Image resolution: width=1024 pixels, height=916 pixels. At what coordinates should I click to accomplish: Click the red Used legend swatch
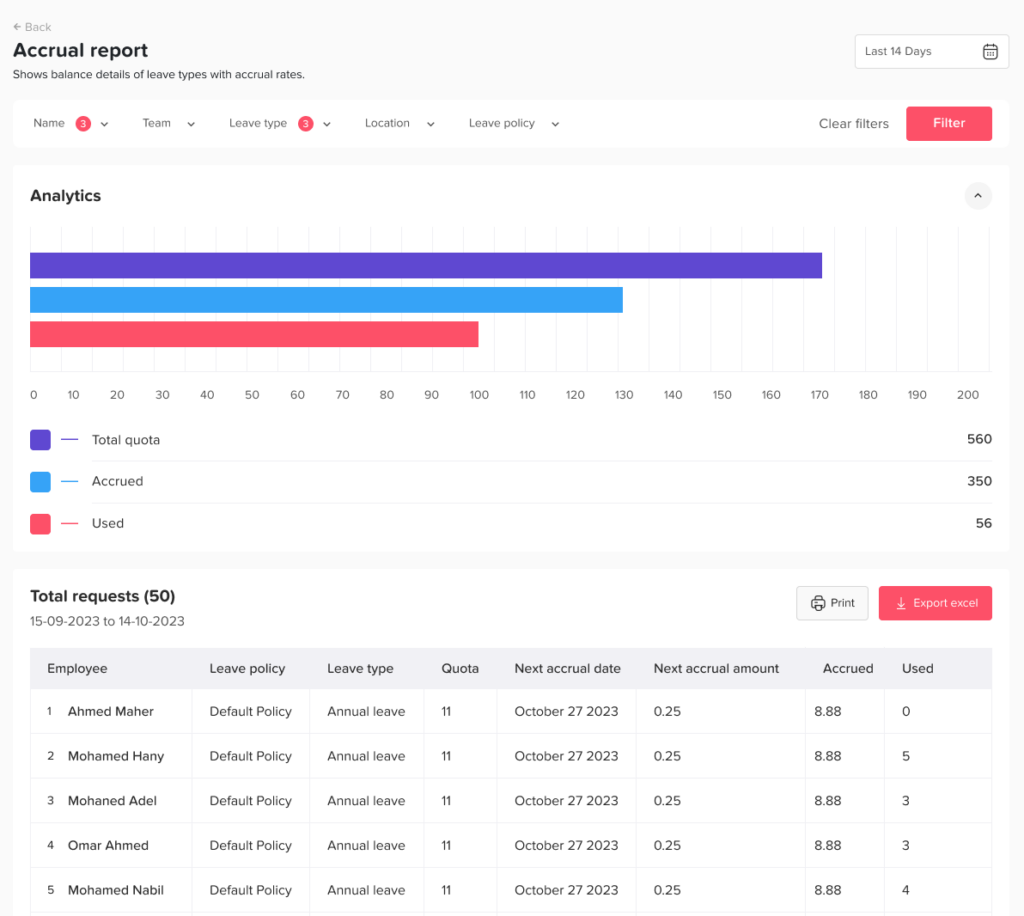click(x=40, y=524)
